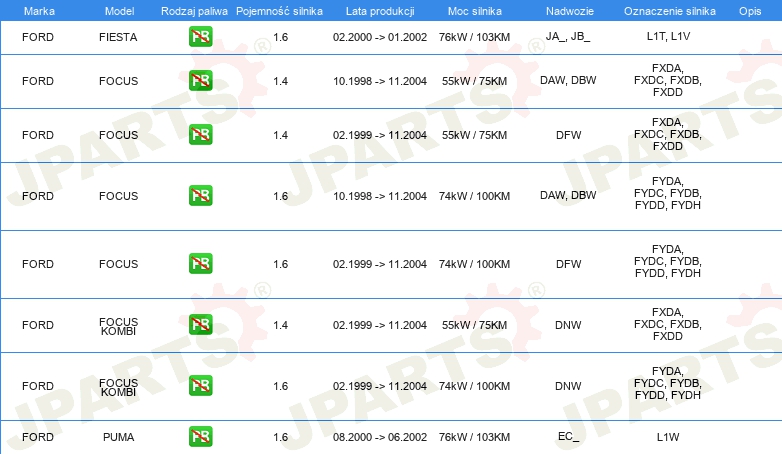782x454 pixels.
Task: Click 10.1998 -> 11.2004 in FOCUS 1.6 row
Action: [x=380, y=197]
